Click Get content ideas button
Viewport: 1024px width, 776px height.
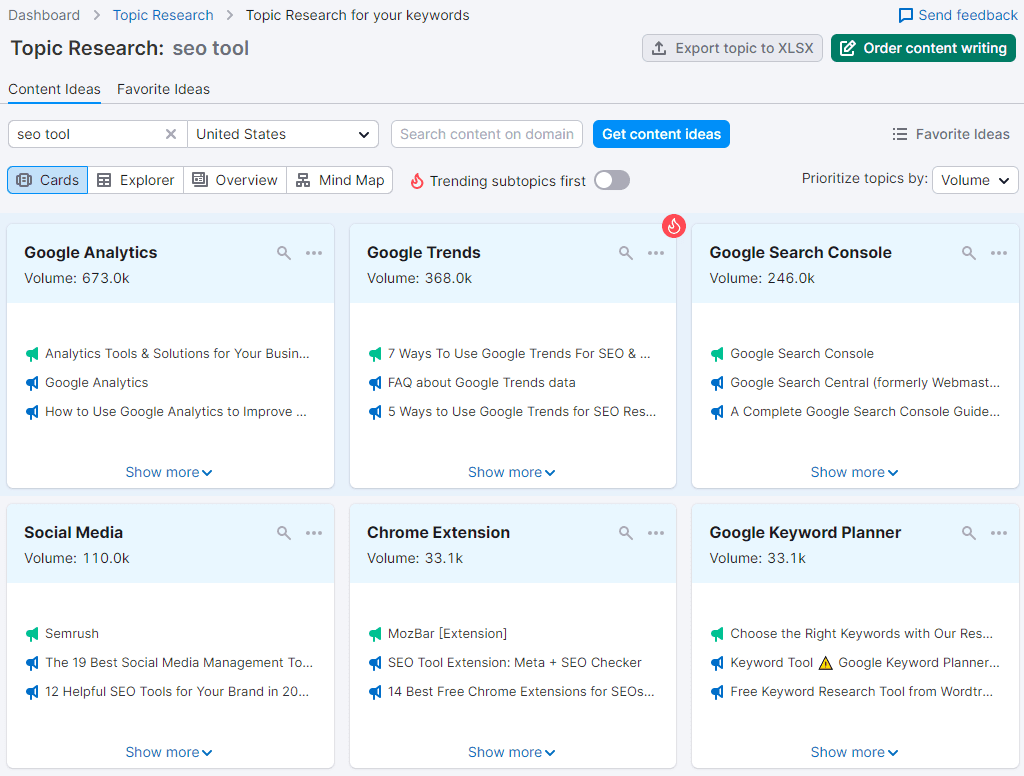[x=661, y=134]
